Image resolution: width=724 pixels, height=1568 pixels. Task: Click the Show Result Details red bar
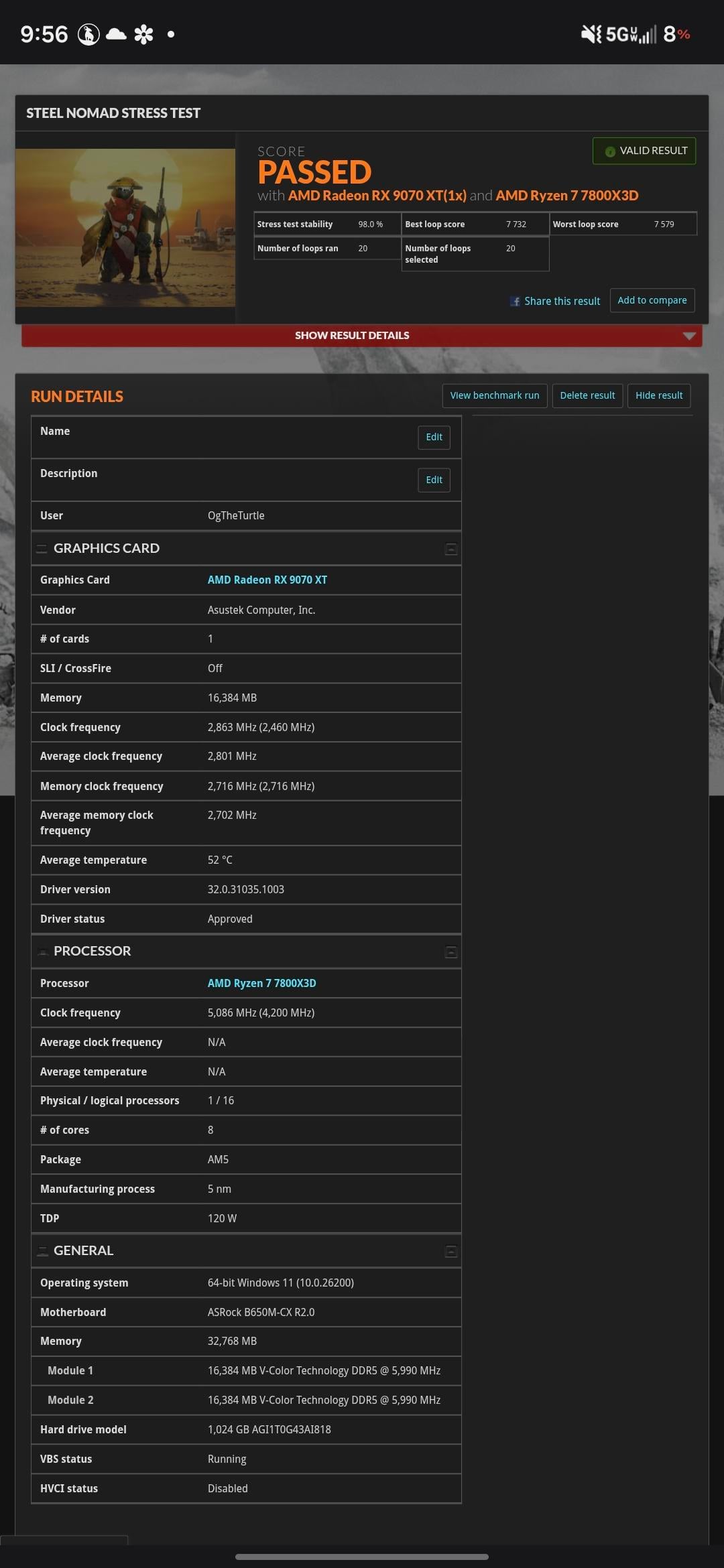(x=362, y=336)
